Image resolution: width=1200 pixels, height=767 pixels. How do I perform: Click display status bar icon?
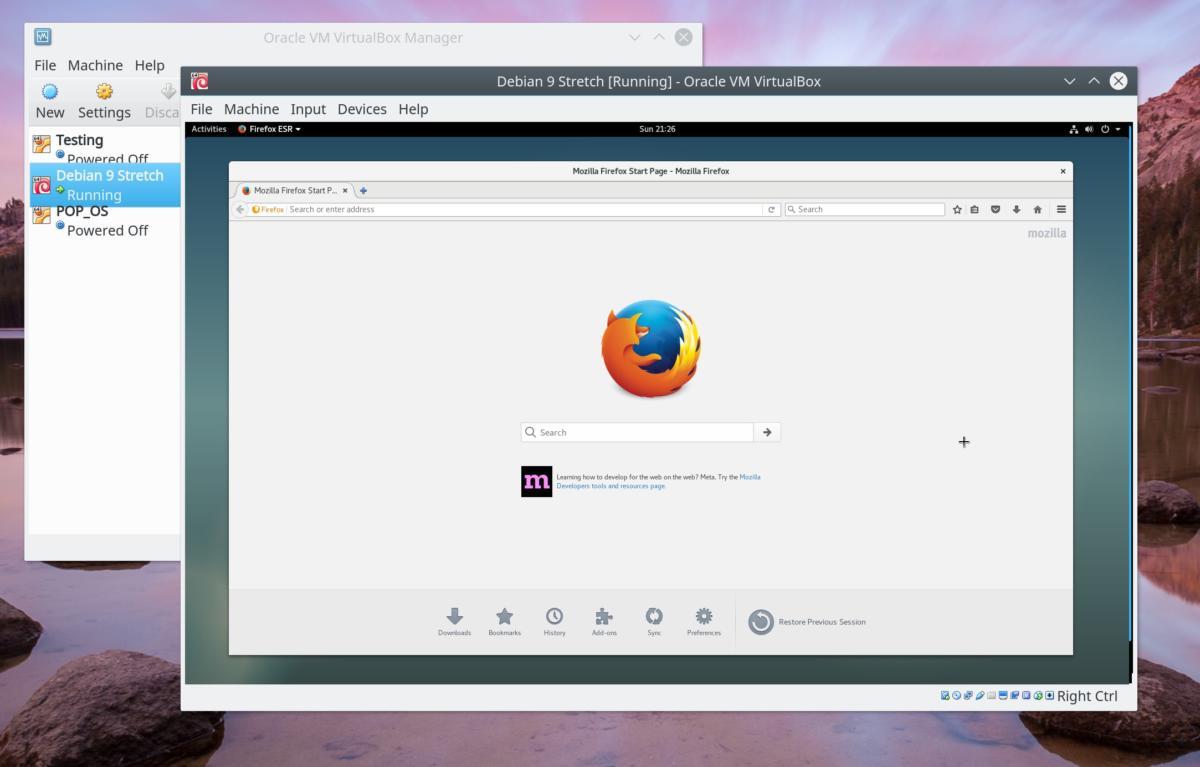[x=1003, y=695]
